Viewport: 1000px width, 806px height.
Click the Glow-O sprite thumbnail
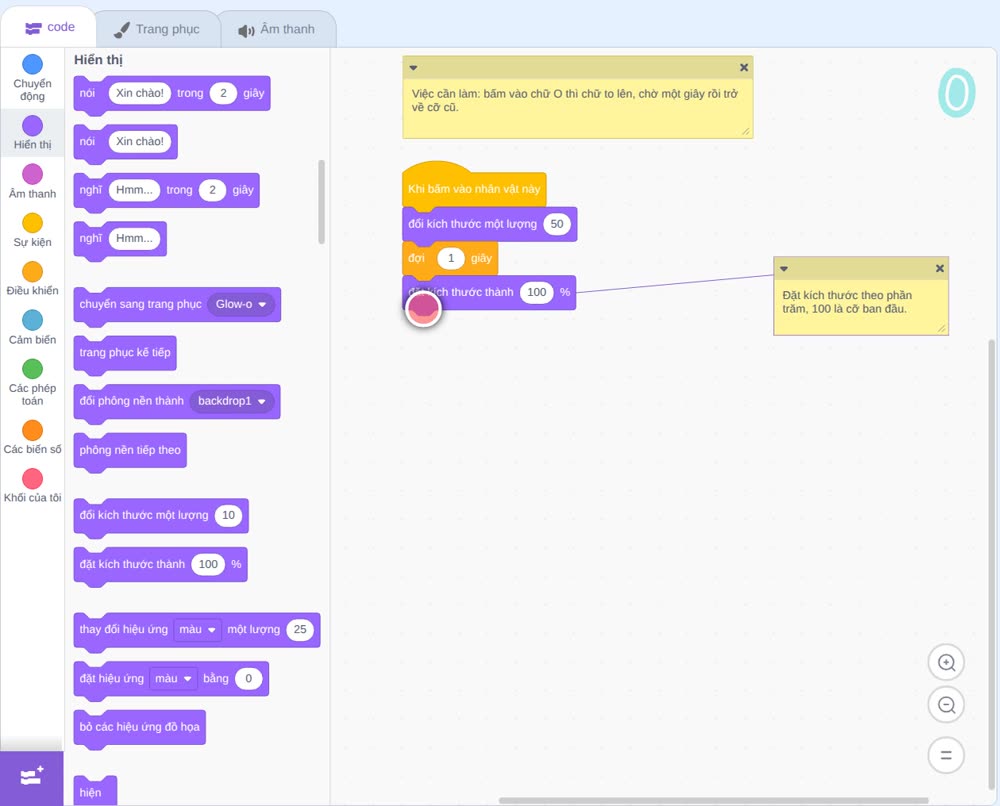tap(957, 93)
